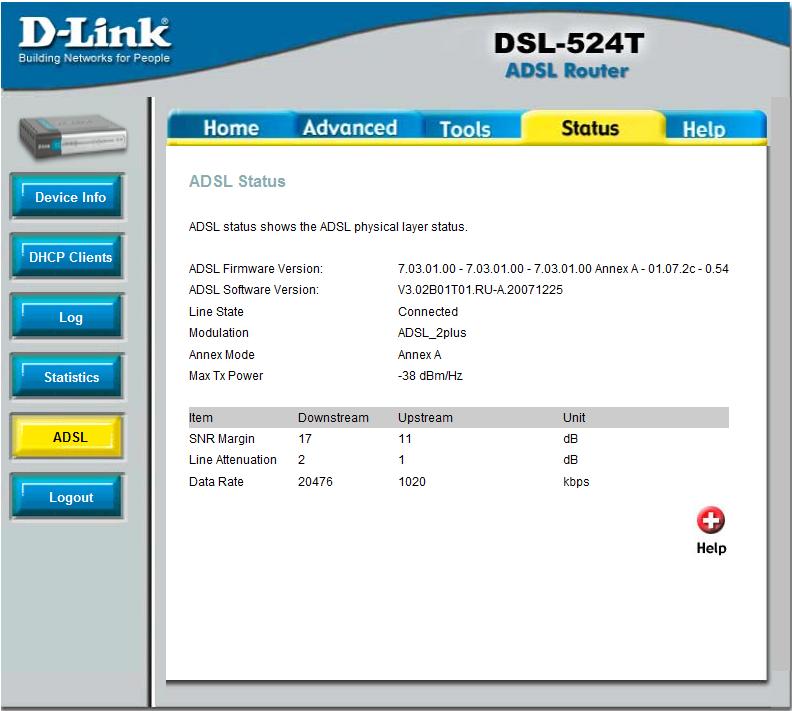Click the Upstream column header
Screen dimensions: 792x711
pos(425,417)
